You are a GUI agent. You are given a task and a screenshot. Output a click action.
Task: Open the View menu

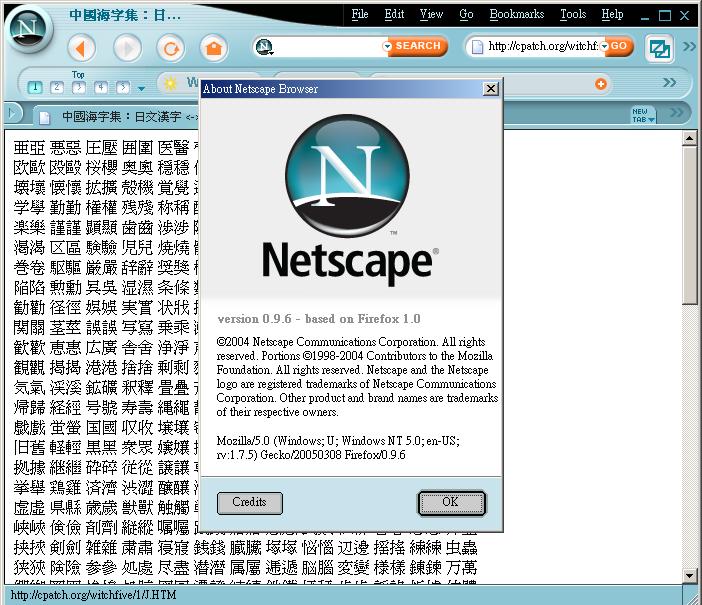[431, 14]
